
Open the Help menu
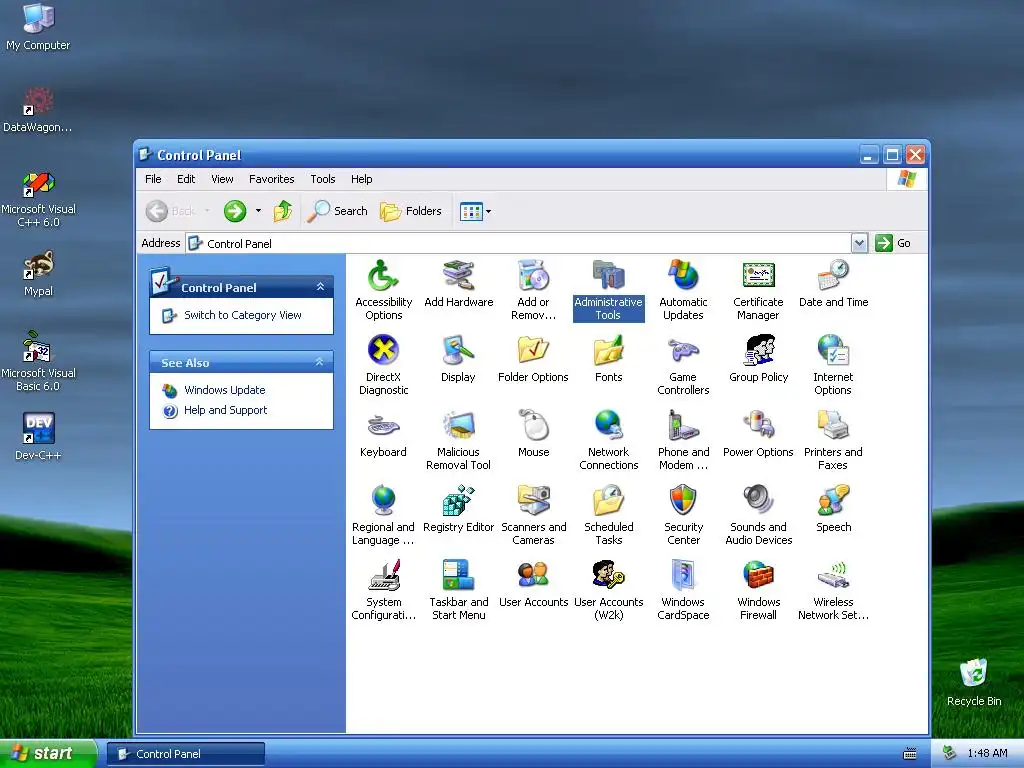coord(361,179)
